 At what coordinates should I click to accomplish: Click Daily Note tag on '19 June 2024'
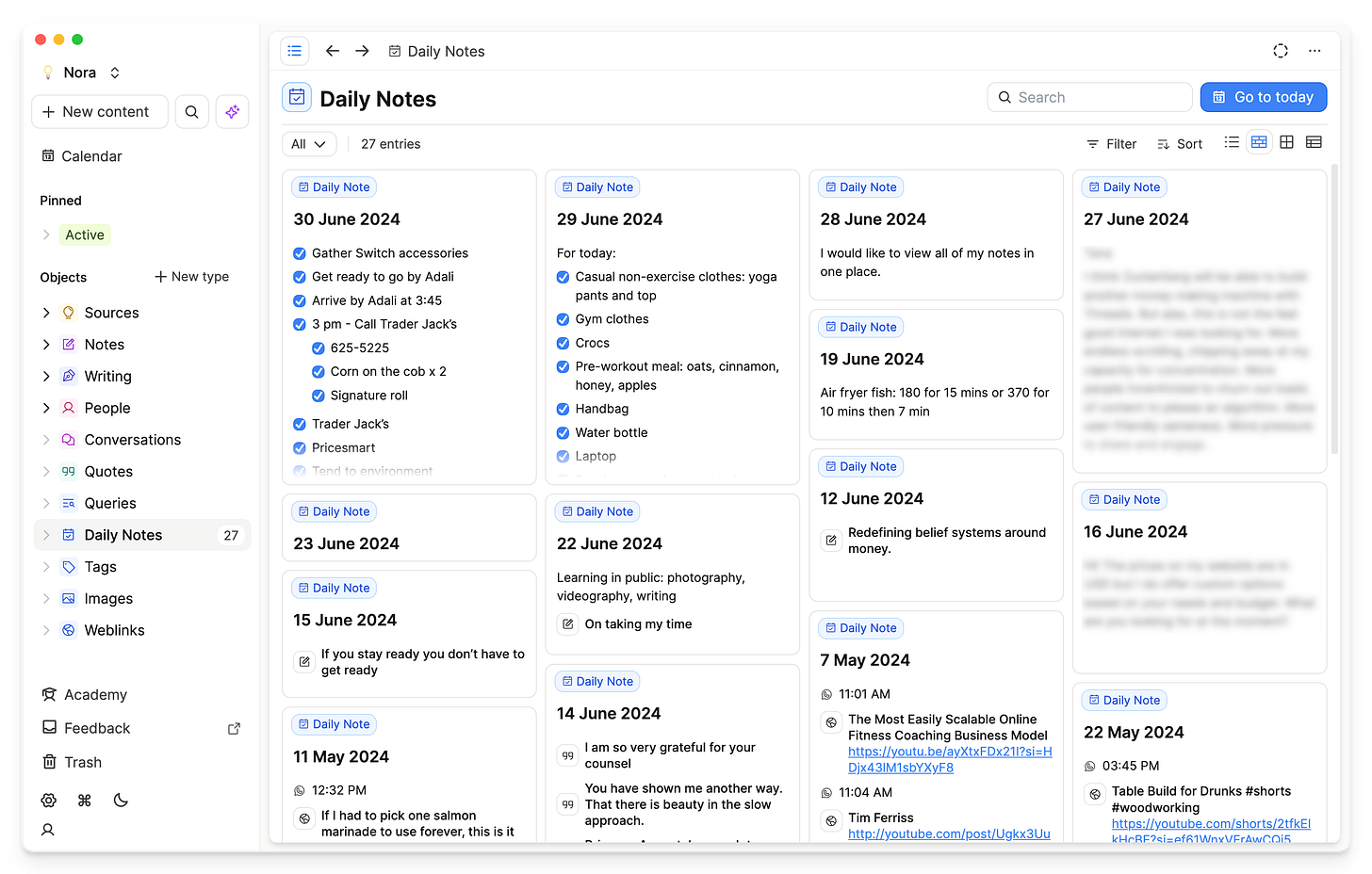click(861, 328)
